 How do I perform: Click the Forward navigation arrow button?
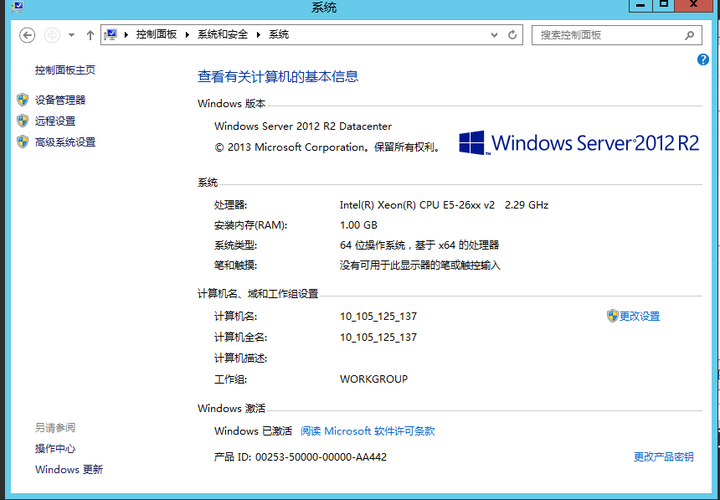[x=52, y=35]
